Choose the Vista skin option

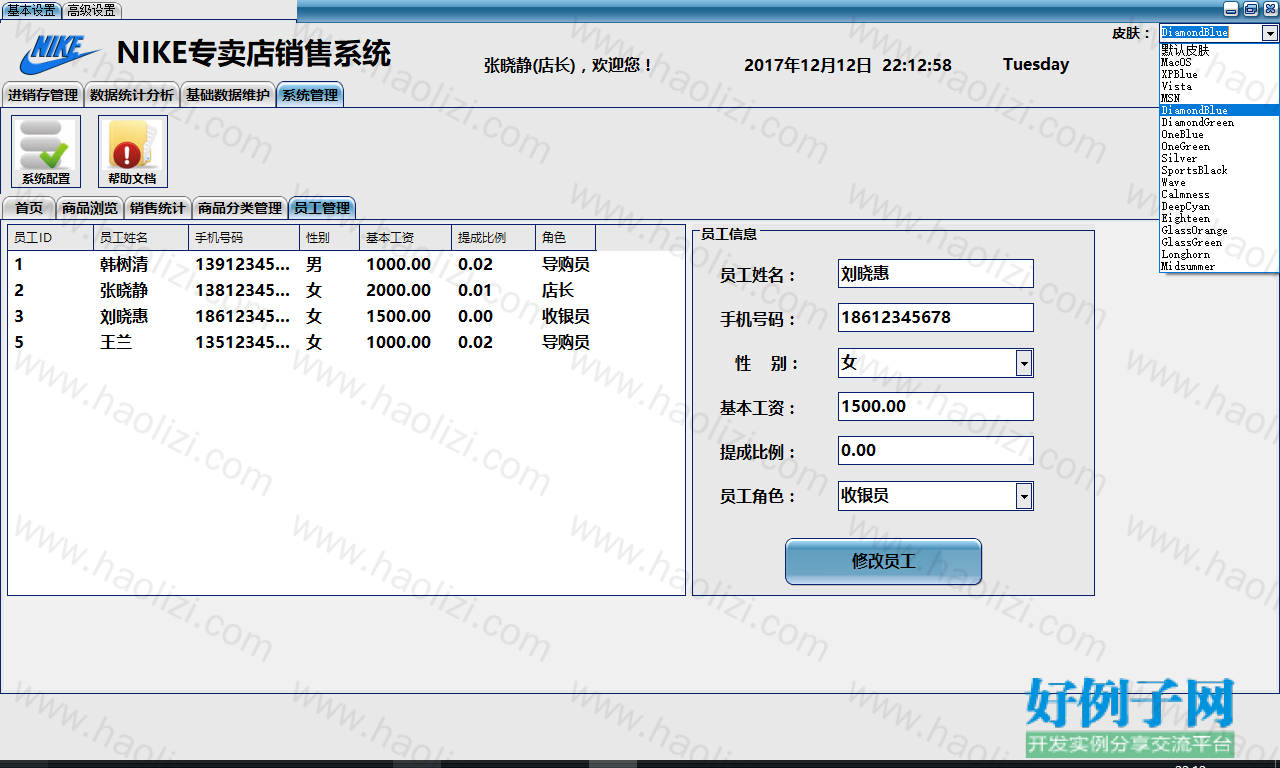pyautogui.click(x=1219, y=86)
